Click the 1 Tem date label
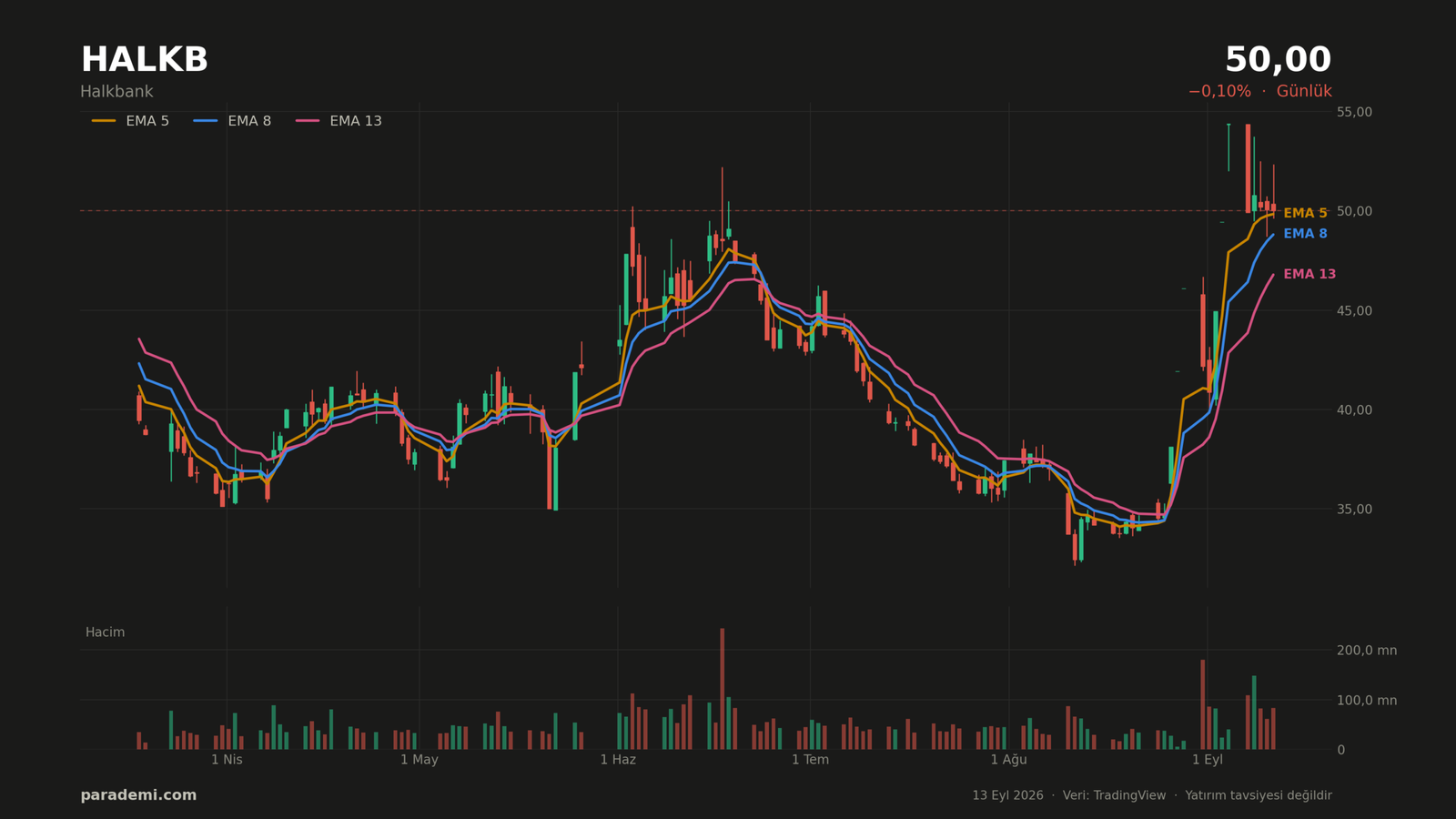The width and height of the screenshot is (1456, 819). [810, 760]
